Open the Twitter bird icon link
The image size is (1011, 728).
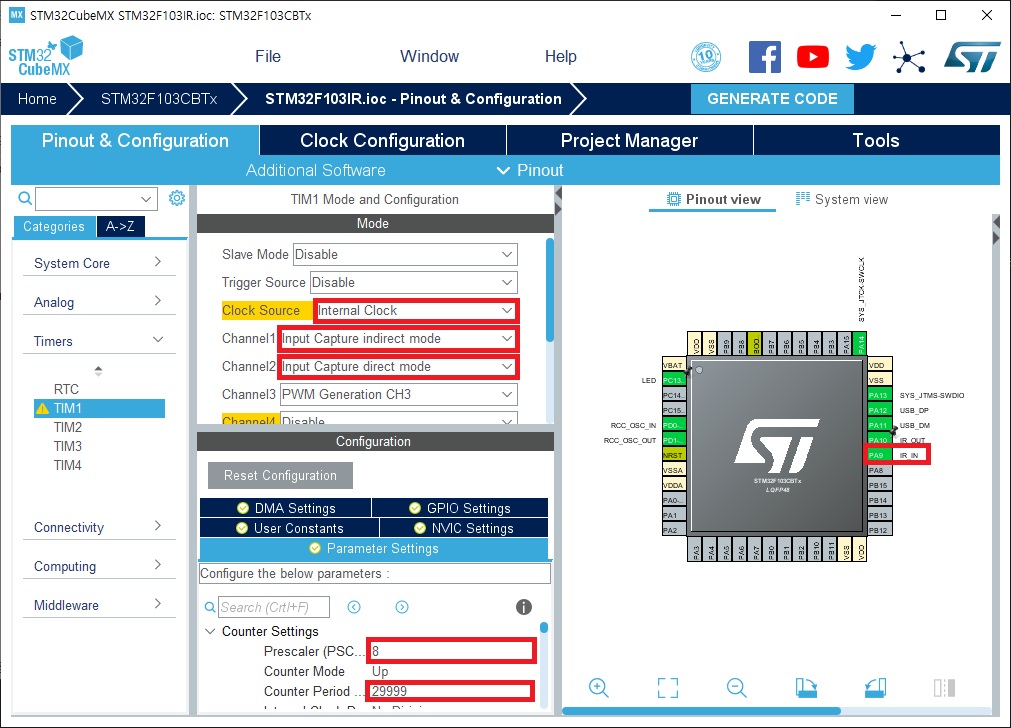click(x=861, y=57)
